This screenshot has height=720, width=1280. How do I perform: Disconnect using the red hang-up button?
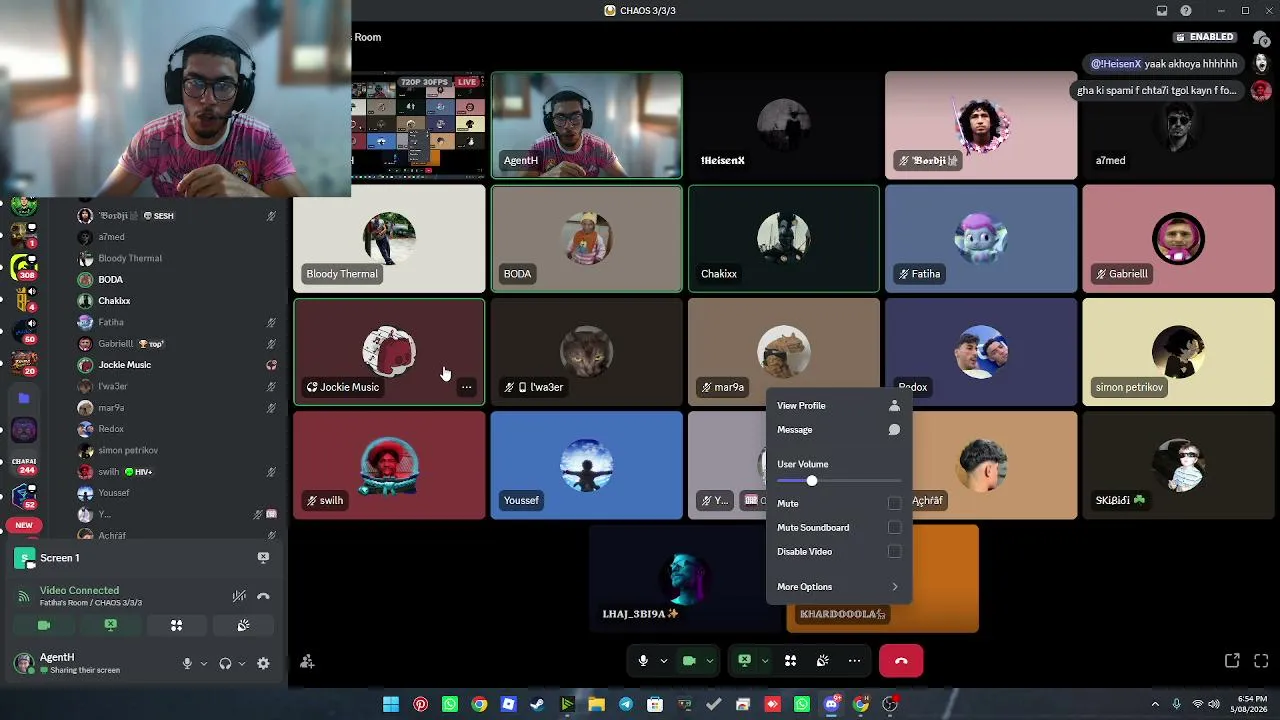[901, 661]
